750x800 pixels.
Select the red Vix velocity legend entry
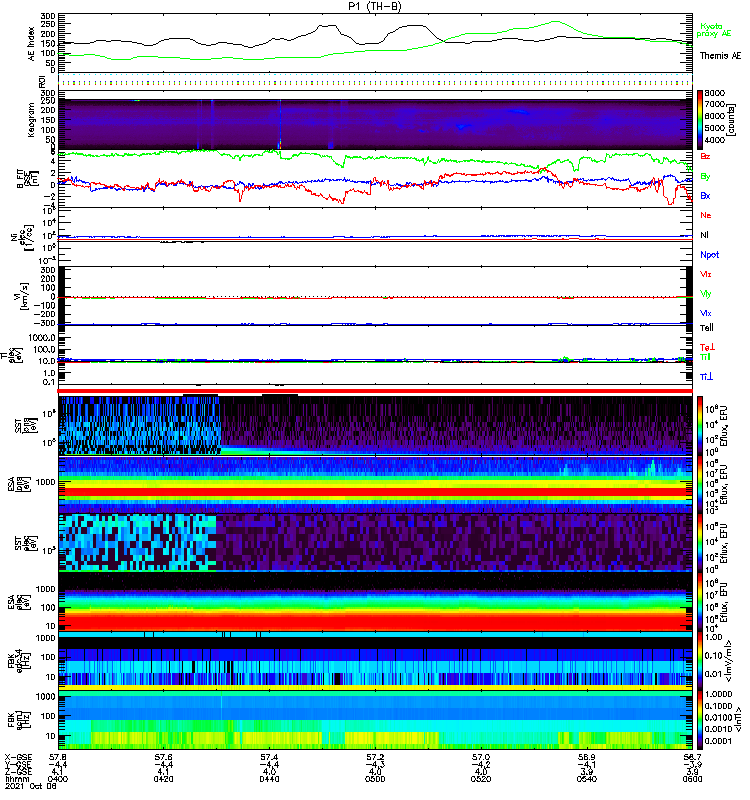(706, 274)
